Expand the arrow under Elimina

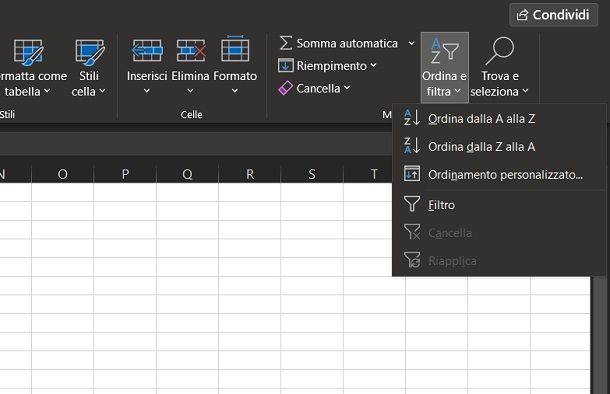(x=190, y=91)
